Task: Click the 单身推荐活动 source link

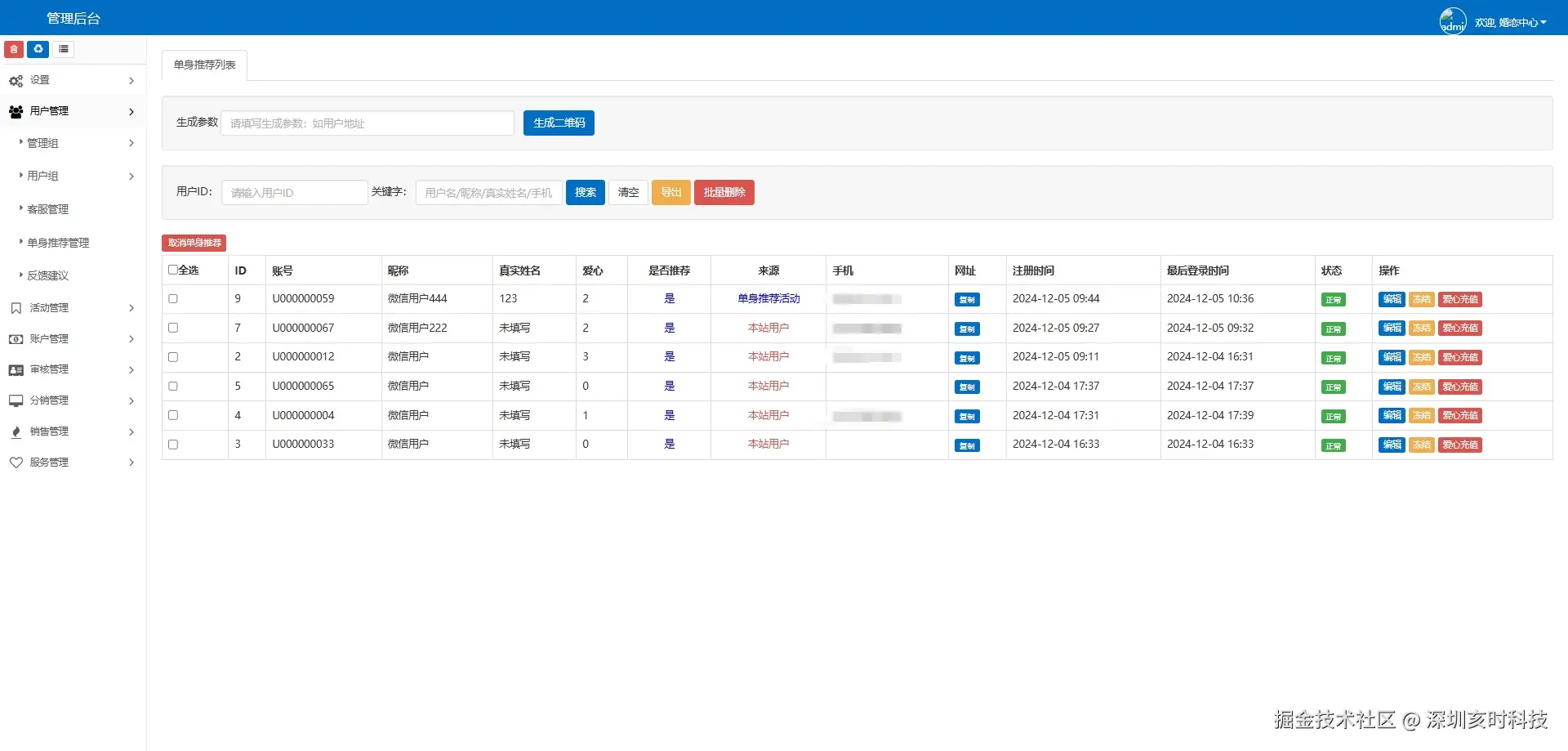Action: click(x=768, y=299)
